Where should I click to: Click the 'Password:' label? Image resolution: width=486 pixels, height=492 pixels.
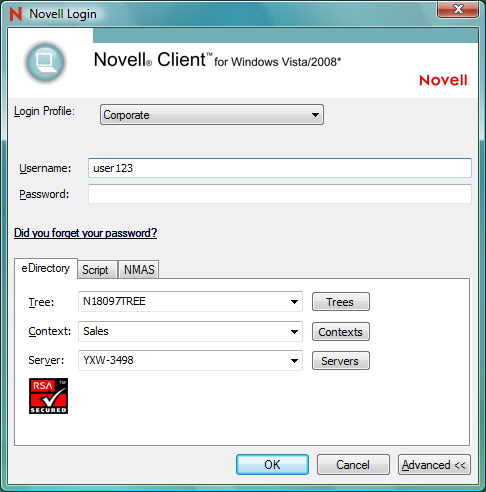(x=44, y=194)
